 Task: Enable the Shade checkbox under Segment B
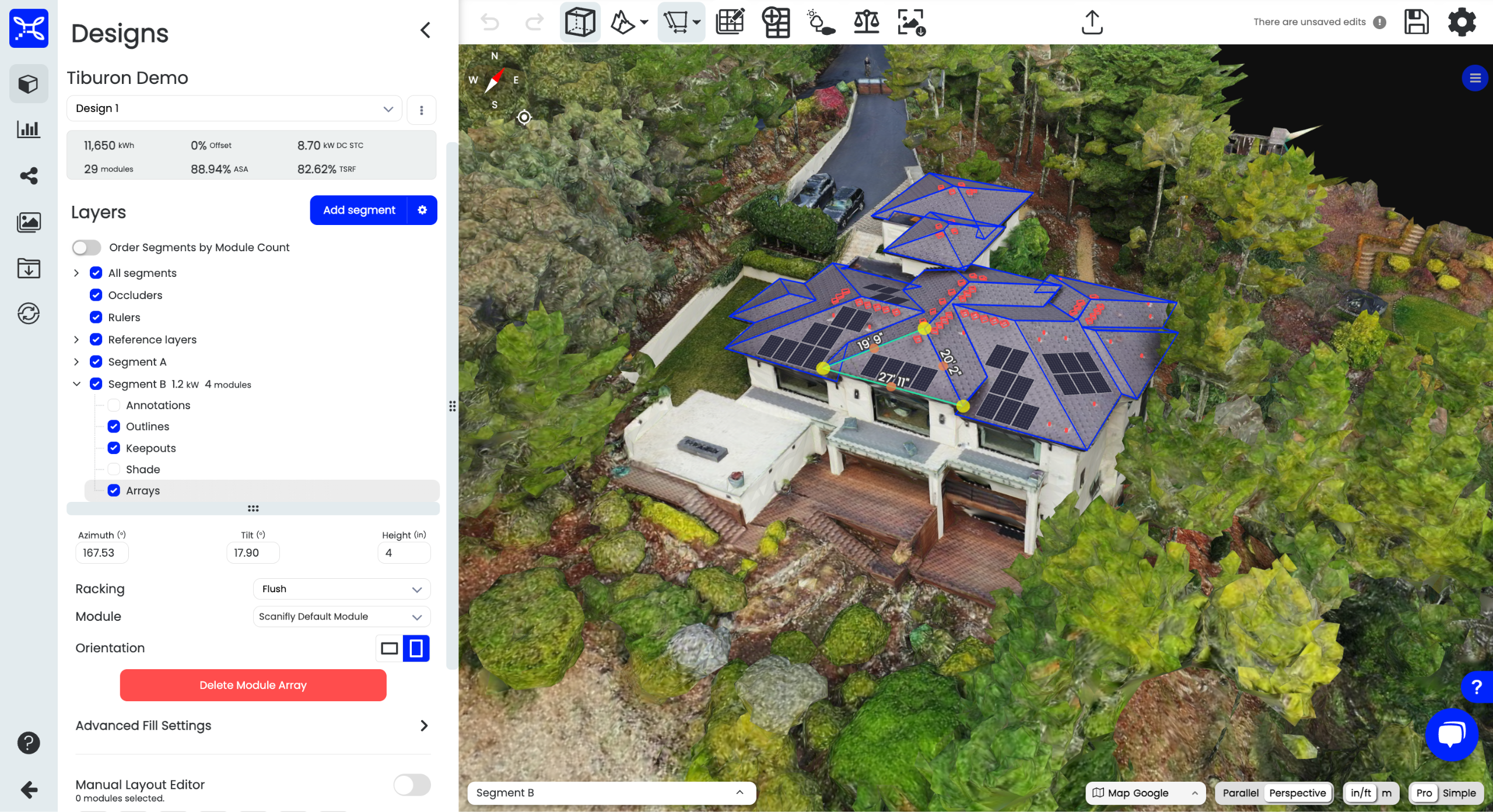coord(114,469)
